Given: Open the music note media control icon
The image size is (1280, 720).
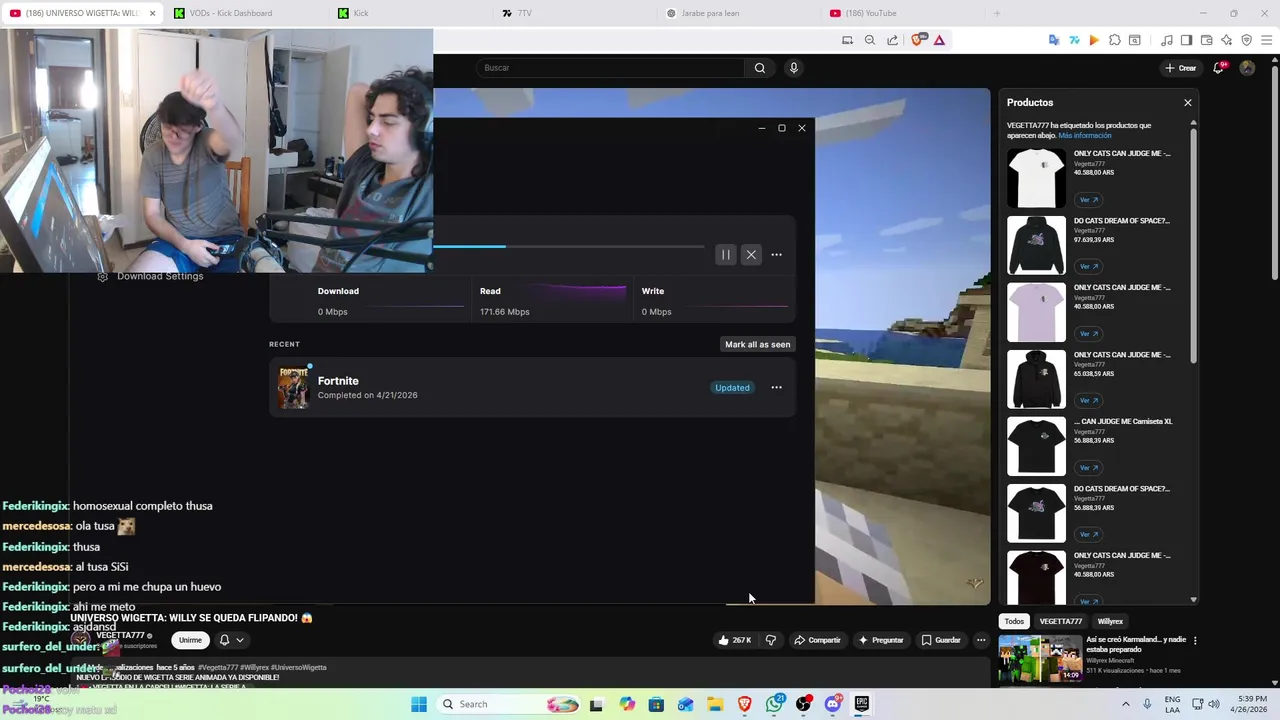Looking at the screenshot, I should [x=1167, y=40].
